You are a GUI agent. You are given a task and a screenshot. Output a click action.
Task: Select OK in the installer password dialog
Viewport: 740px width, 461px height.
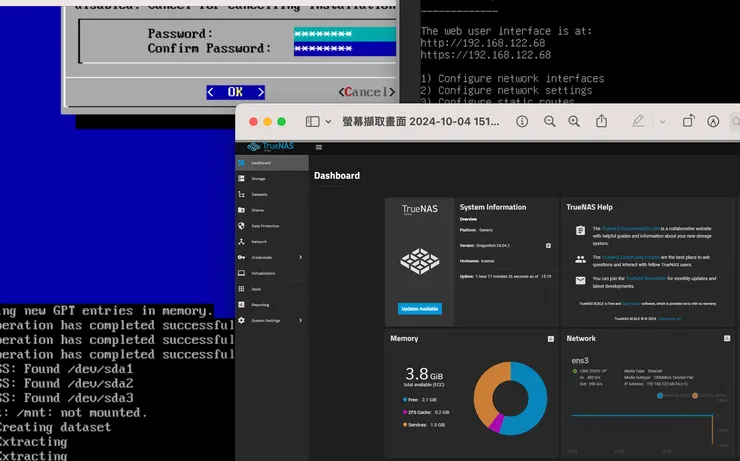(235, 92)
